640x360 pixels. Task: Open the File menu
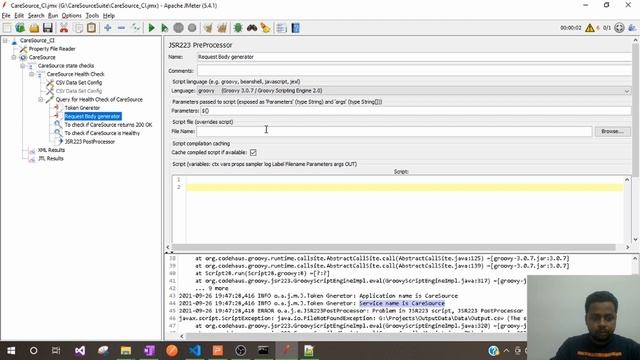(x=6, y=16)
